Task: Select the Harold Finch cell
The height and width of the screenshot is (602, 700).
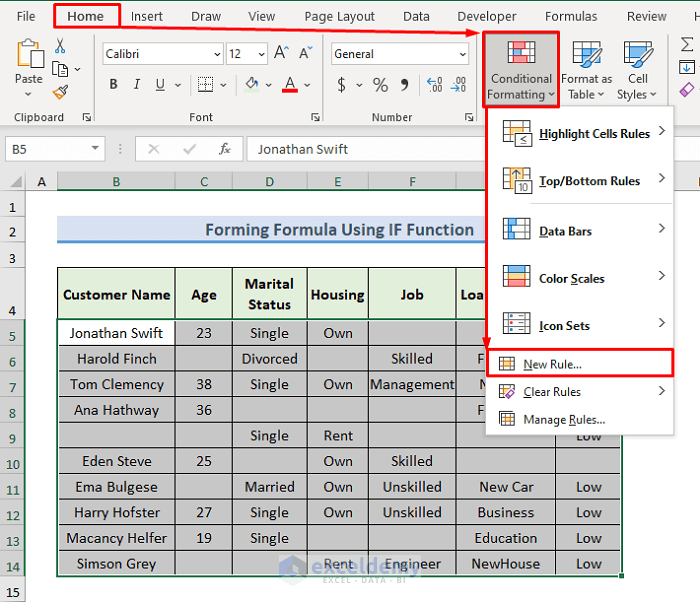Action: [x=117, y=359]
